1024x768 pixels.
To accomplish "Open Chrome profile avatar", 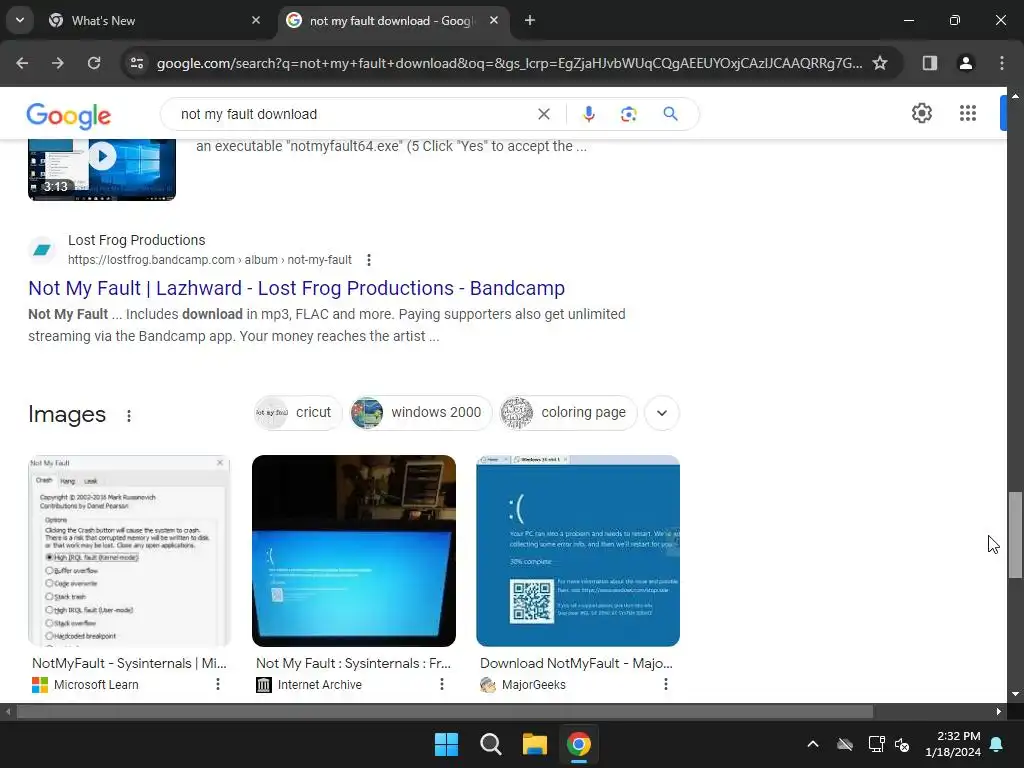I will click(x=965, y=63).
